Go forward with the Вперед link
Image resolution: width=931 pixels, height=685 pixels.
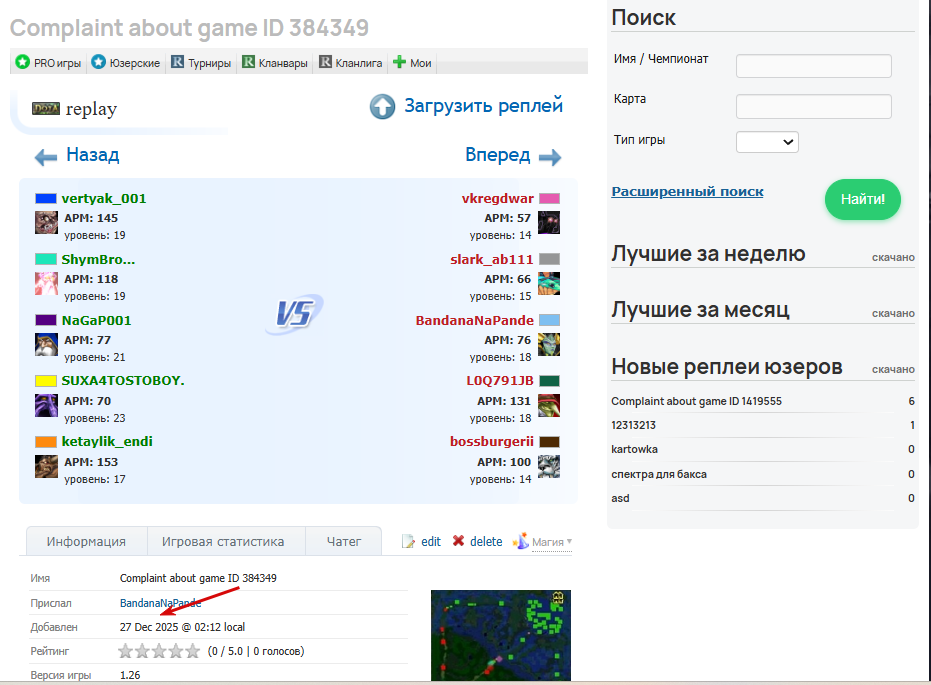point(498,155)
